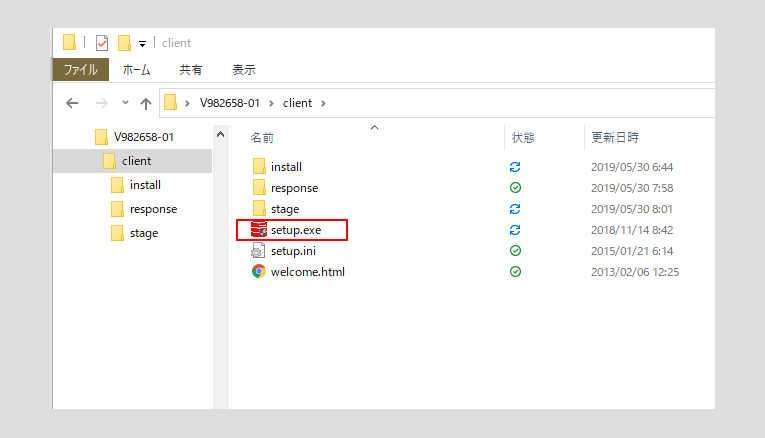Switch to the ホーム ribbon tab
The width and height of the screenshot is (765, 438).
point(136,70)
